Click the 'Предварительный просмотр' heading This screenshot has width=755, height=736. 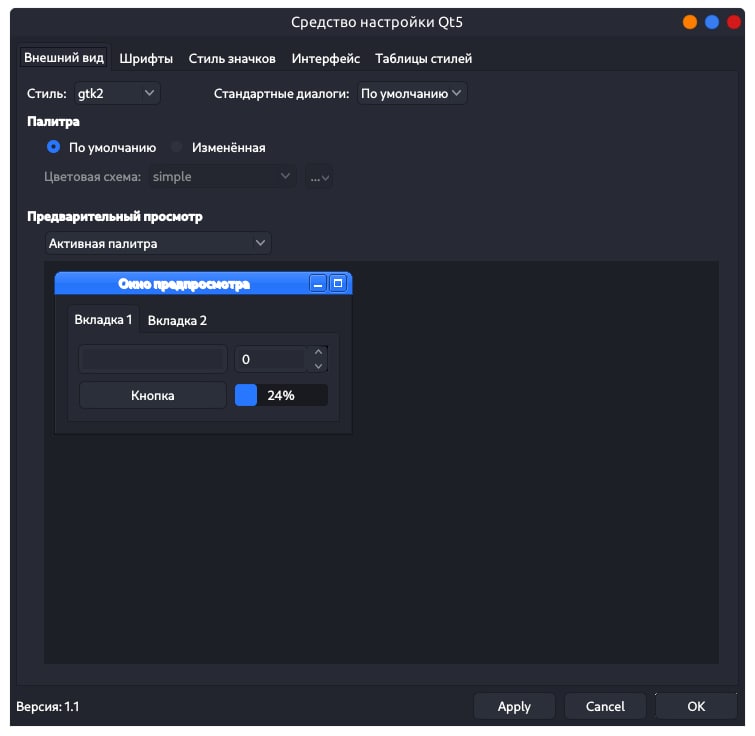[x=115, y=217]
